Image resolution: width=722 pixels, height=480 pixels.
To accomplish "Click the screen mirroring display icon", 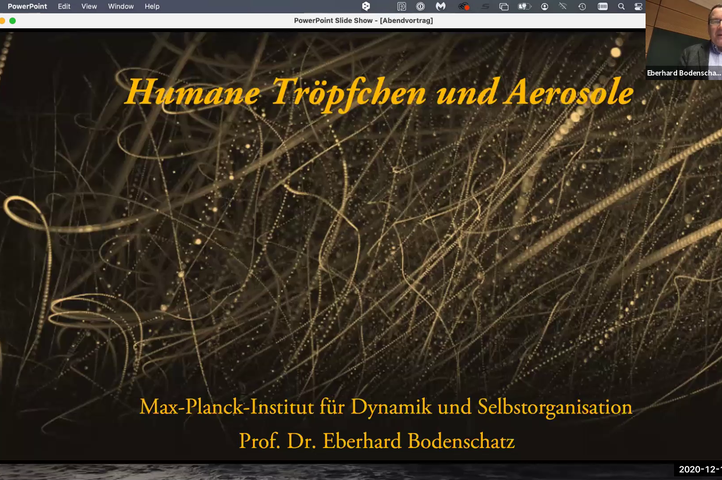I will 504,6.
